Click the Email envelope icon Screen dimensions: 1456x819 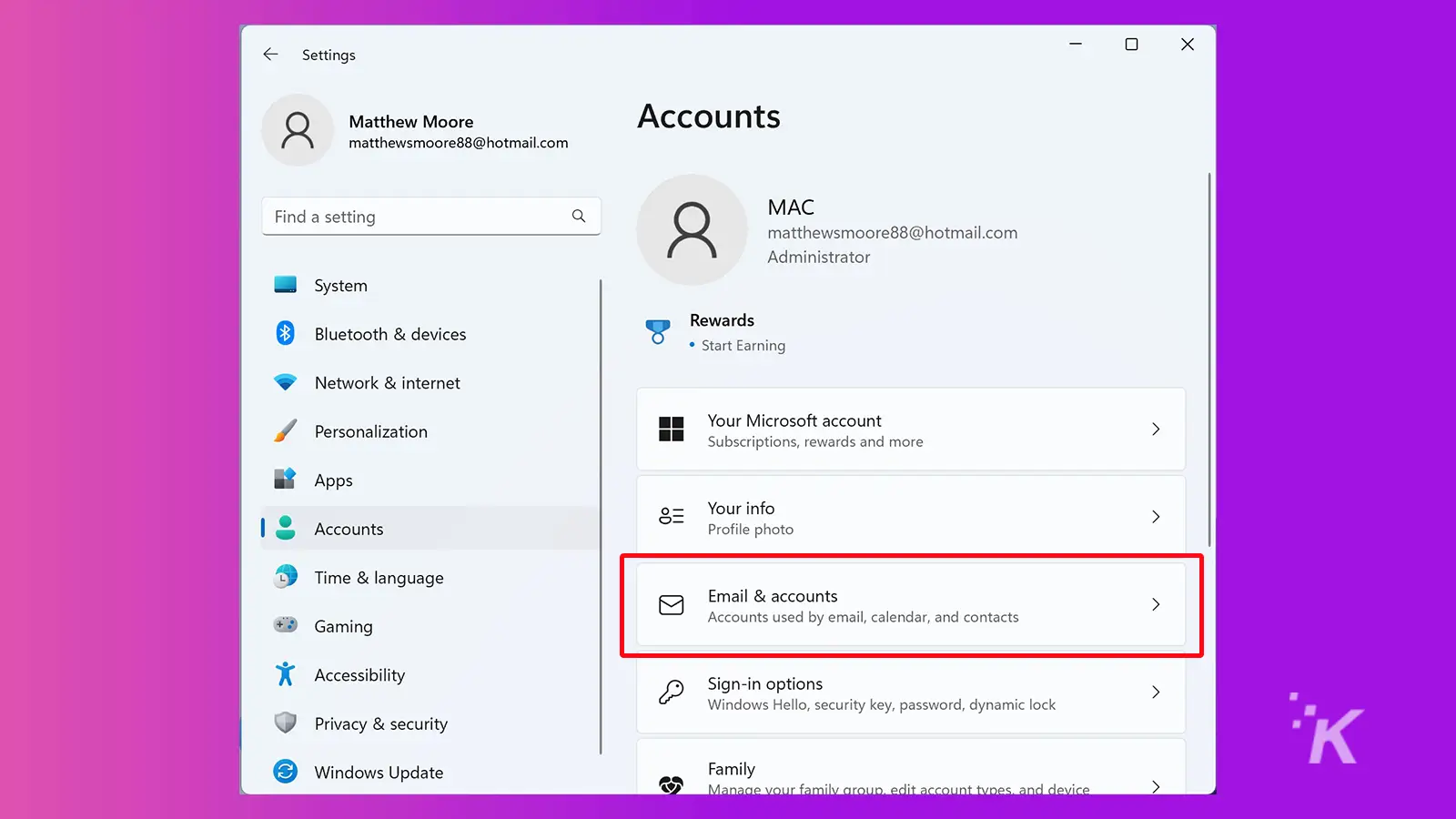(x=672, y=605)
